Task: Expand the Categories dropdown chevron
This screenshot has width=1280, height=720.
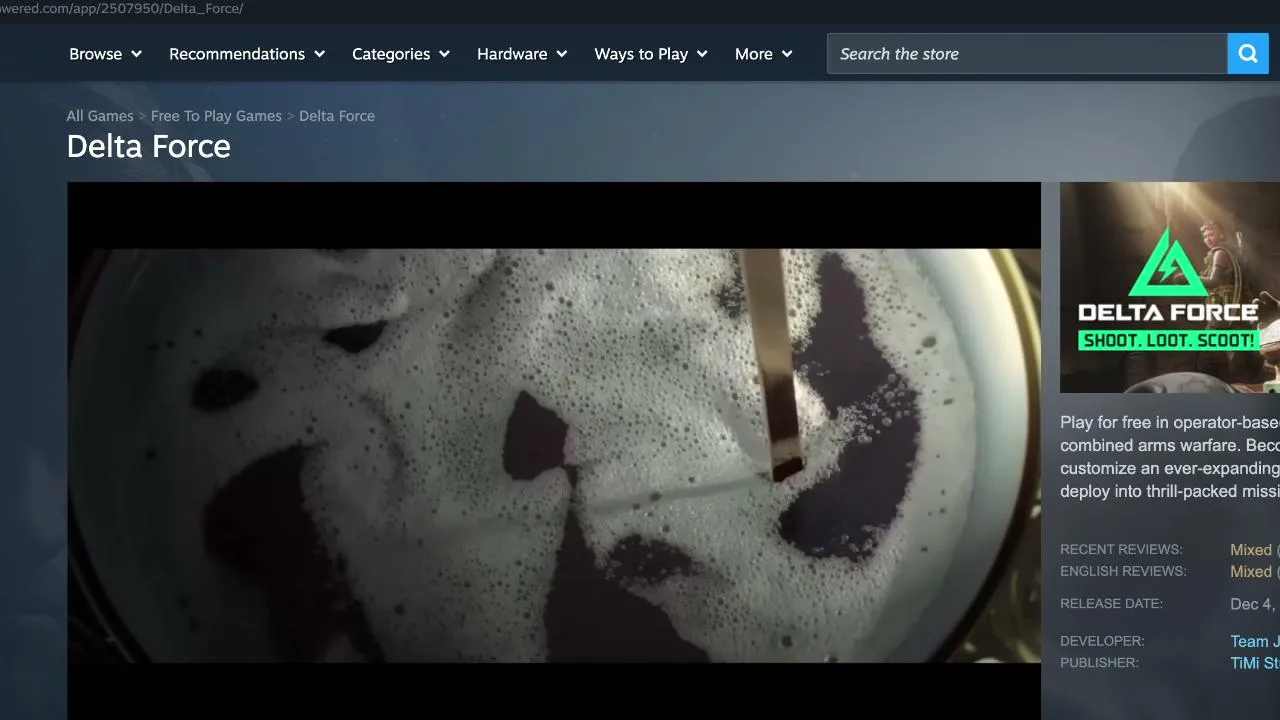Action: 444,54
